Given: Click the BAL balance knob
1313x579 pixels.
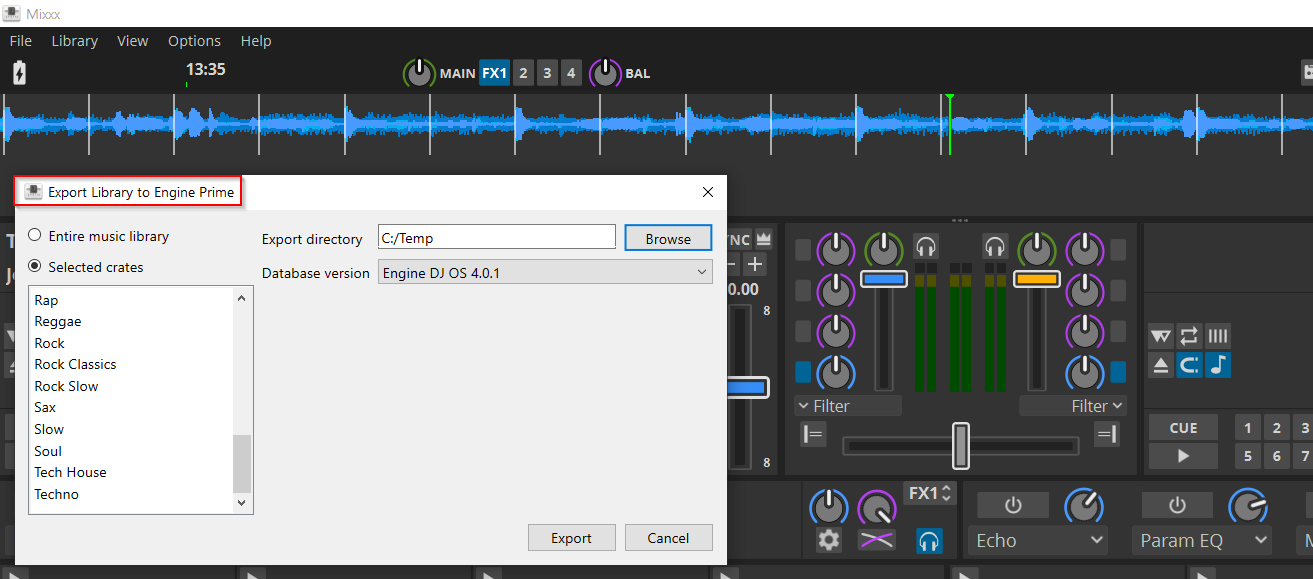Looking at the screenshot, I should [x=605, y=73].
